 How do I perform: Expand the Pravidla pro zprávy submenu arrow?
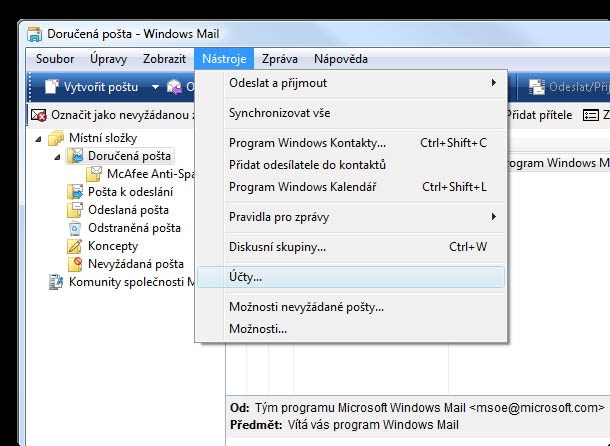494,216
